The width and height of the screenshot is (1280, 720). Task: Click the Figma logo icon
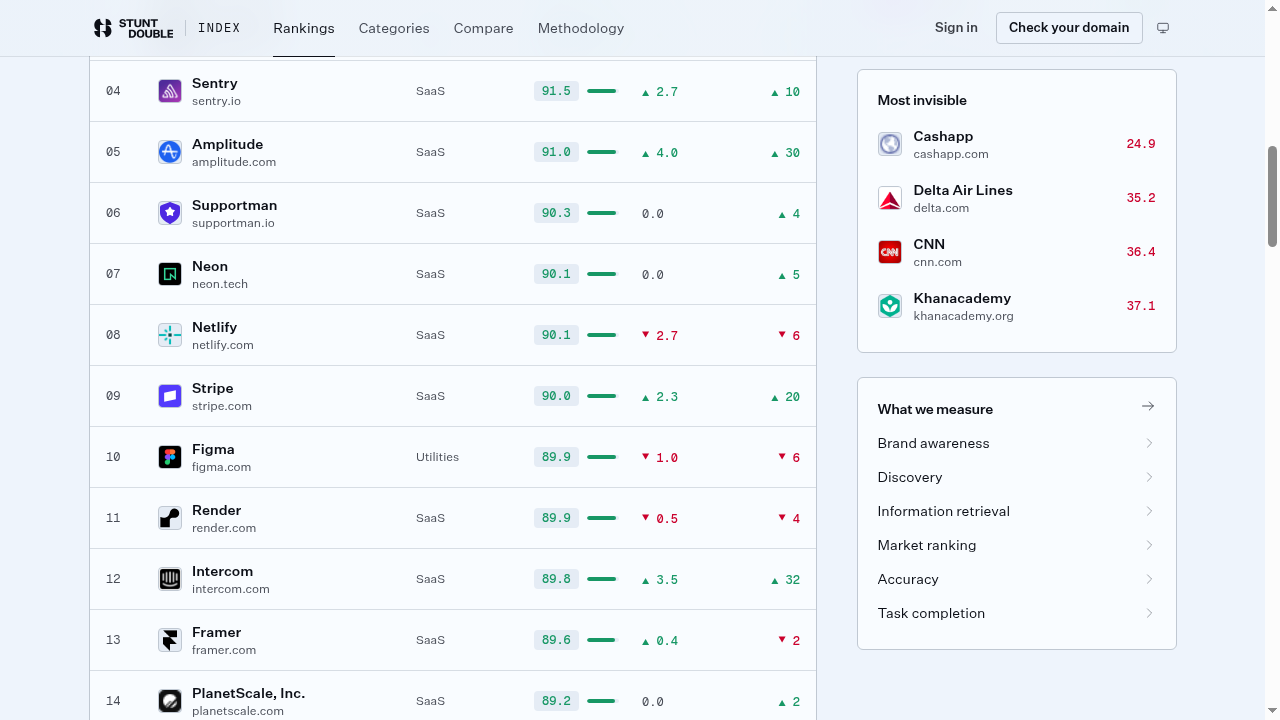pos(170,457)
